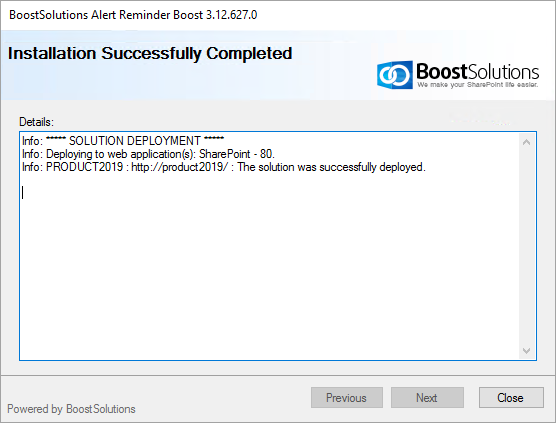Click the disabled Next button
Screen dimensions: 556x423
(427, 397)
